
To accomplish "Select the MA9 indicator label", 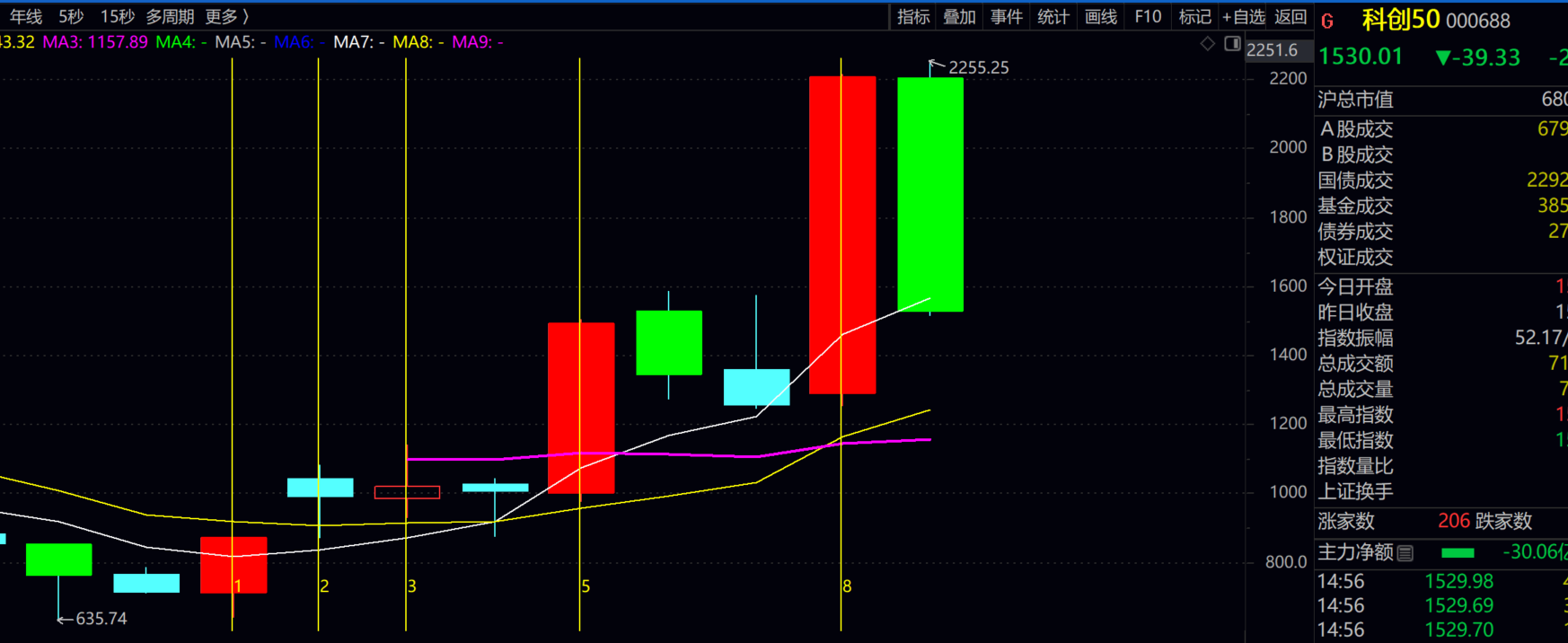I will click(x=478, y=42).
